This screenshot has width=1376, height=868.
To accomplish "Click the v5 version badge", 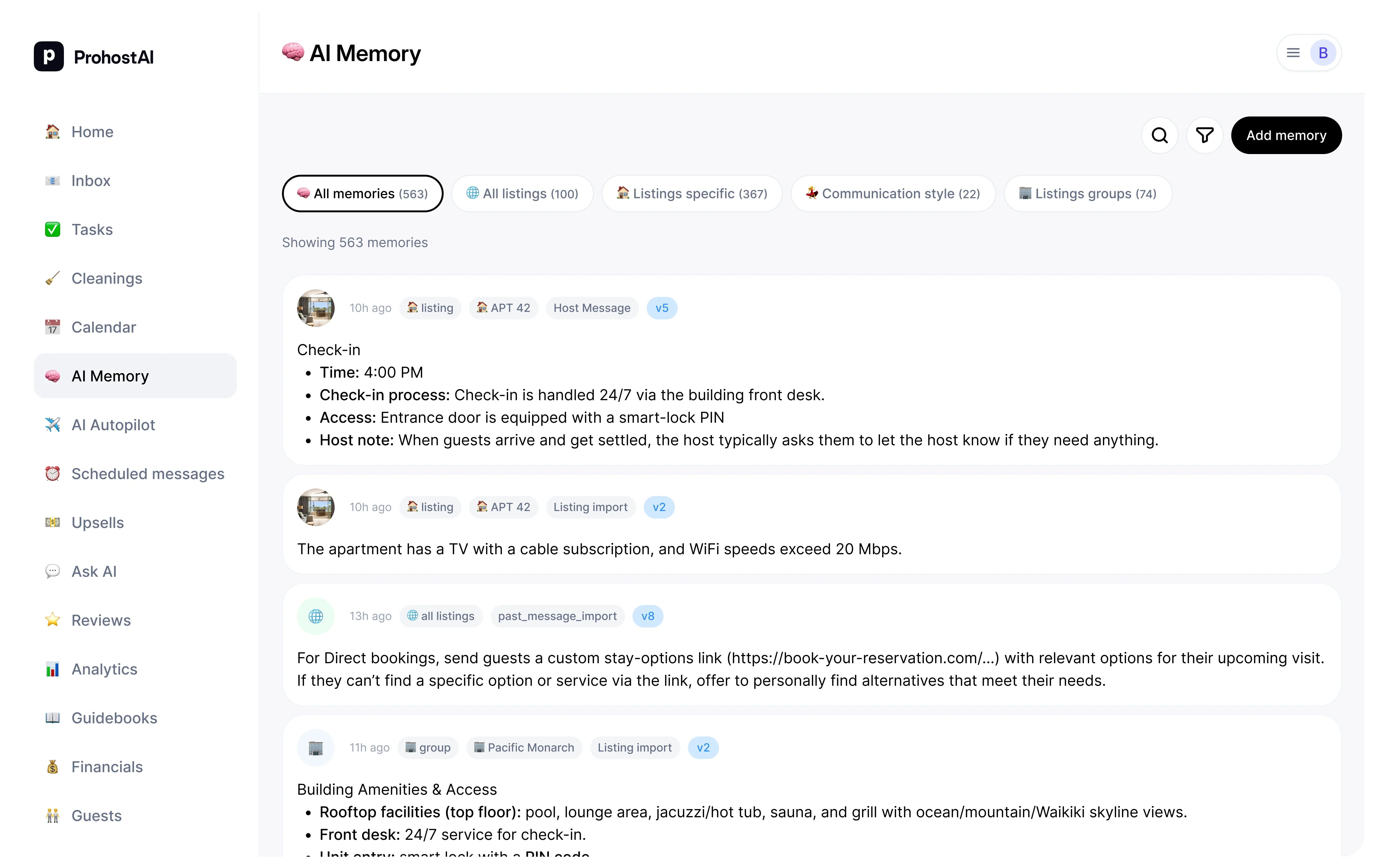I will [662, 308].
